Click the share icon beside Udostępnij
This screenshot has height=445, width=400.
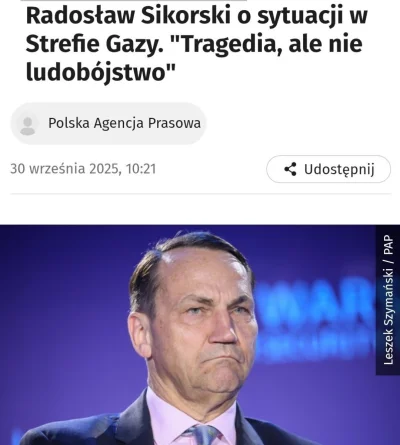pyautogui.click(x=290, y=169)
